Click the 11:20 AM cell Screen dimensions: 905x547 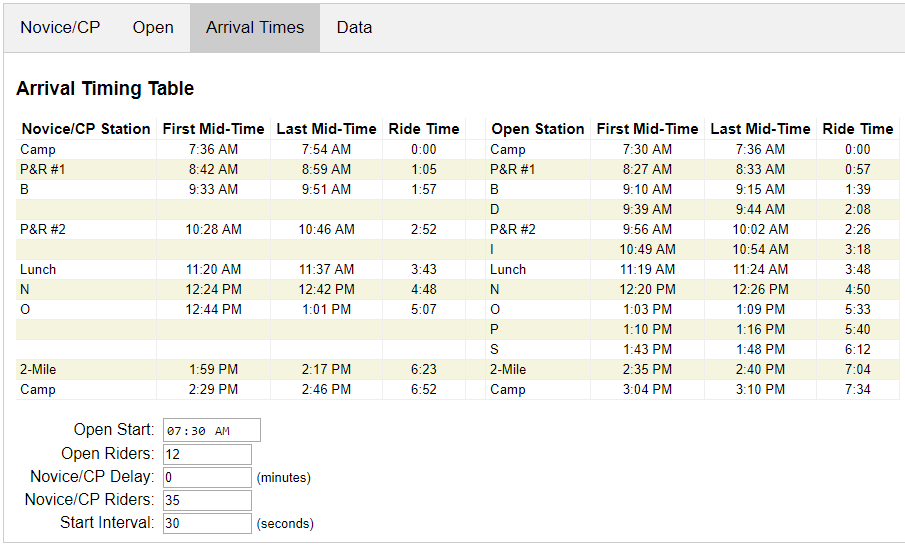pyautogui.click(x=214, y=269)
